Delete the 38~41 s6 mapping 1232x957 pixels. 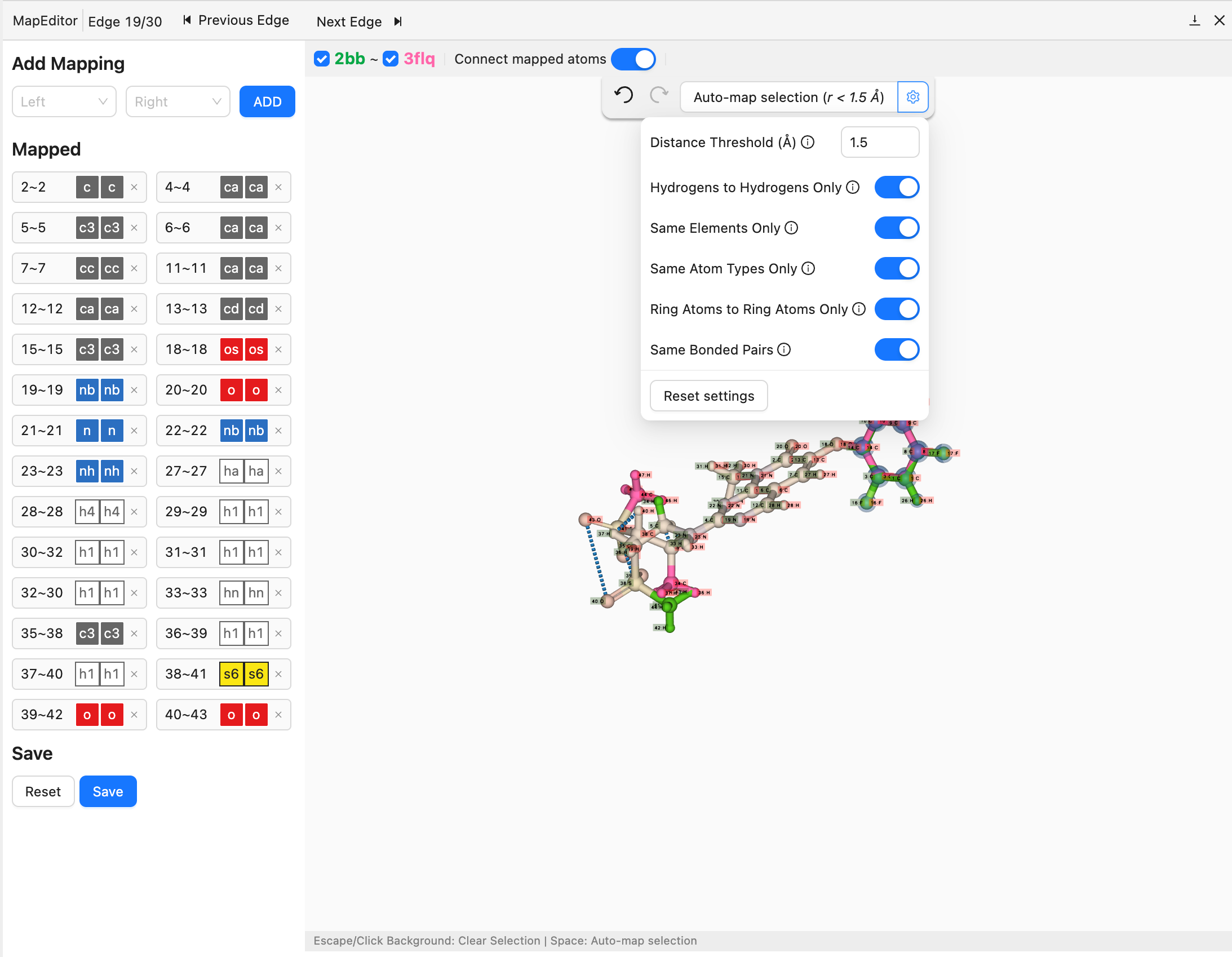(278, 674)
